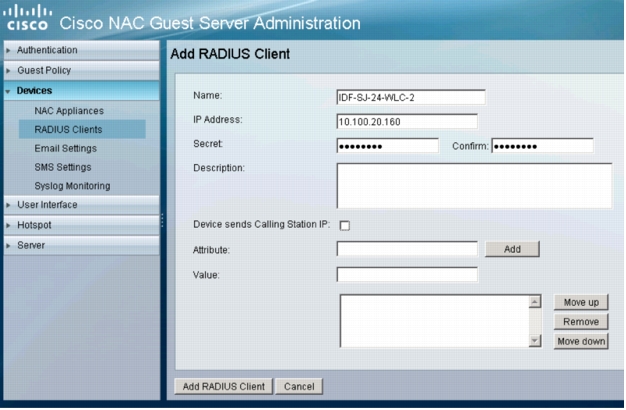
Task: Open SMS Settings
Action: pyautogui.click(x=63, y=167)
